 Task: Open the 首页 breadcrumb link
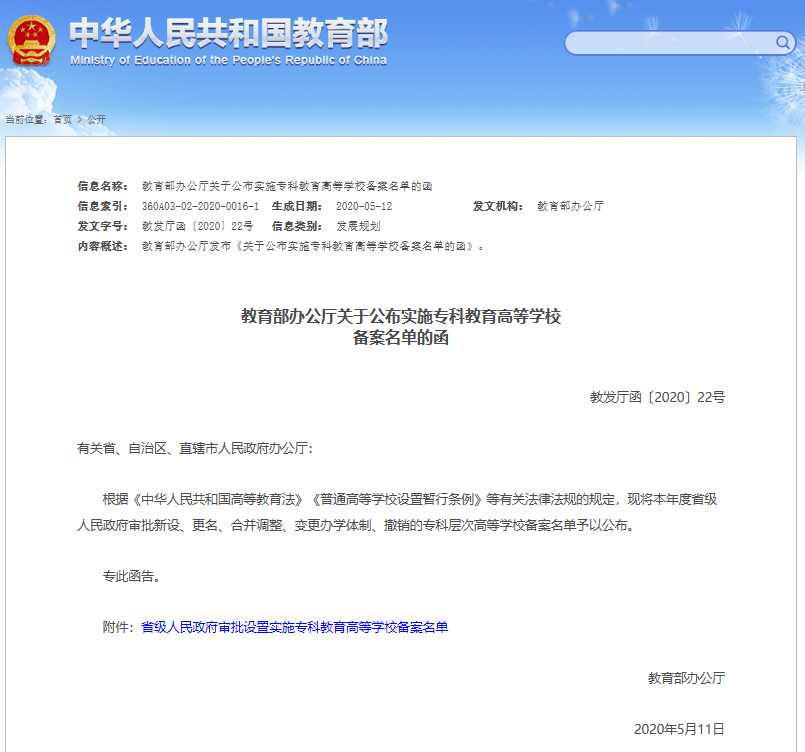[x=63, y=120]
